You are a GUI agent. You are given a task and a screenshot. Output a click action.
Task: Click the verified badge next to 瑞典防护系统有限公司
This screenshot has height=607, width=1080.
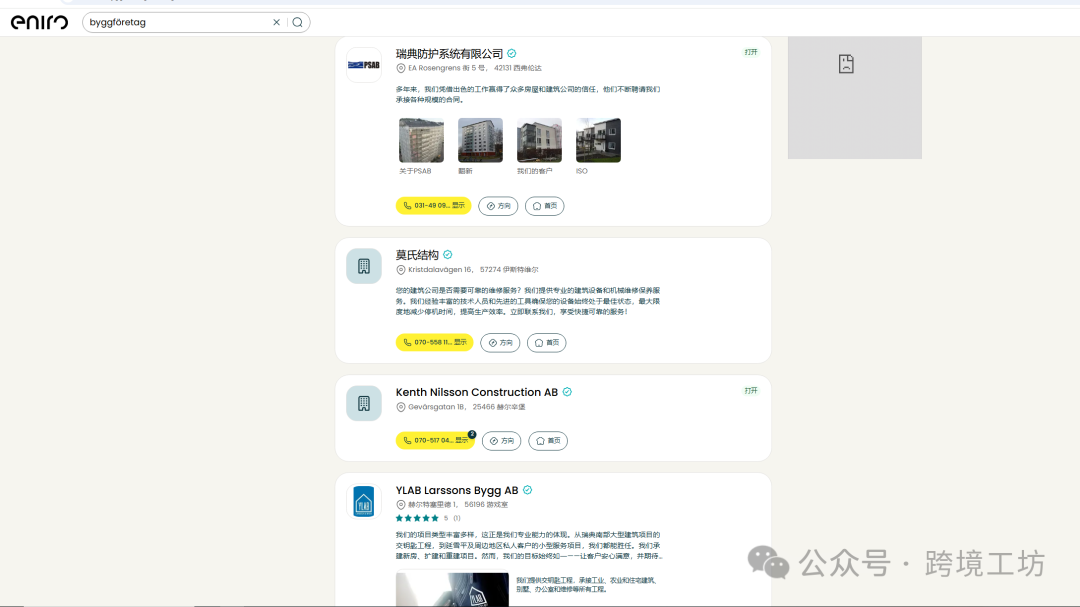(510, 54)
